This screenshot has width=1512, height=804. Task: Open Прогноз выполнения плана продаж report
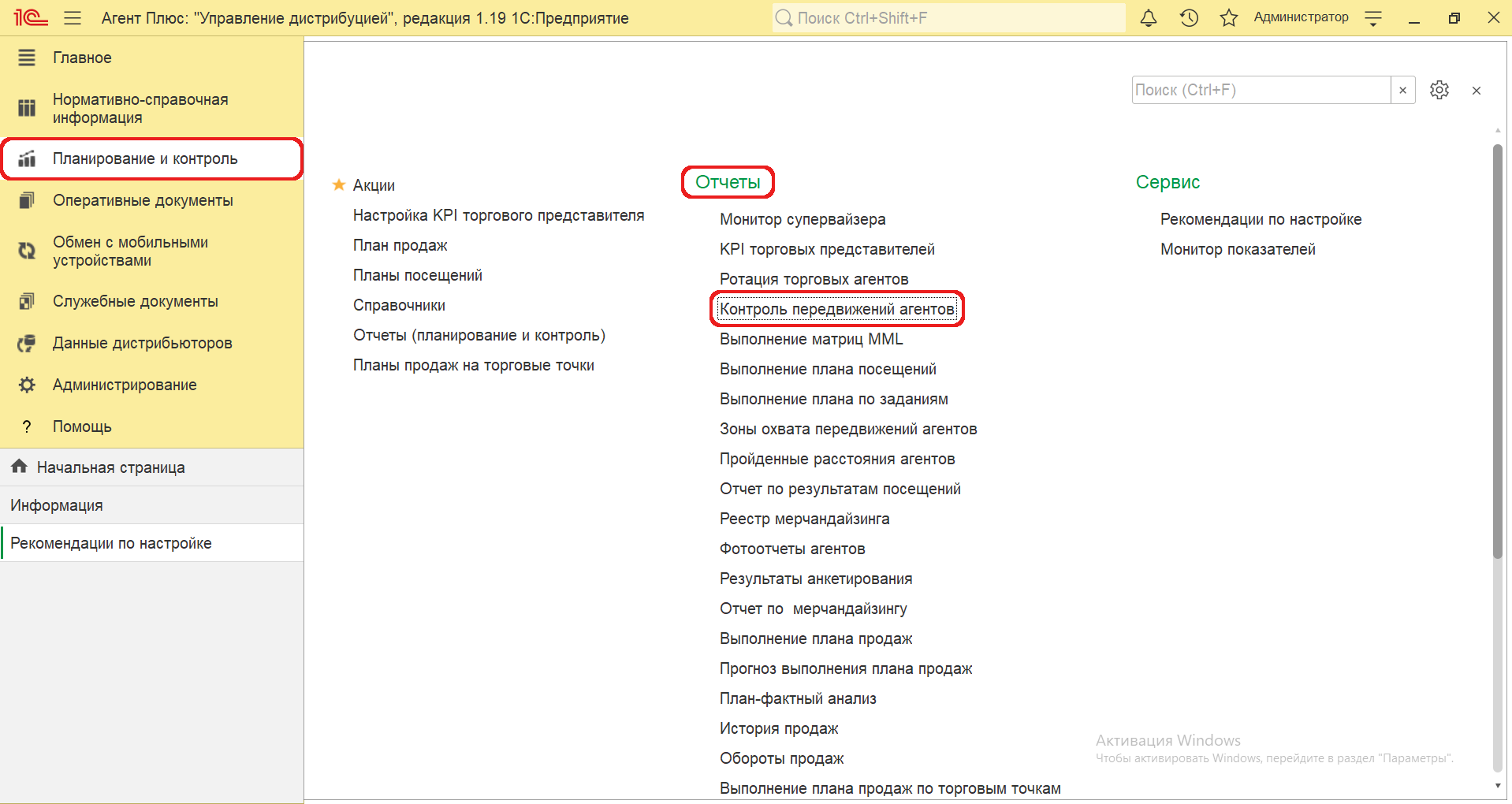pos(846,668)
